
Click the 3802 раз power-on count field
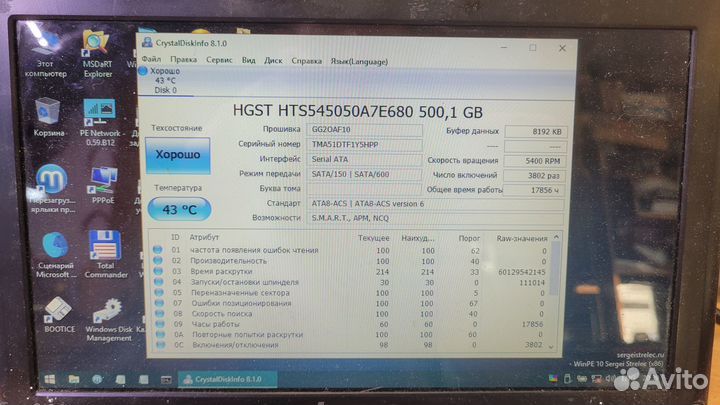(535, 176)
